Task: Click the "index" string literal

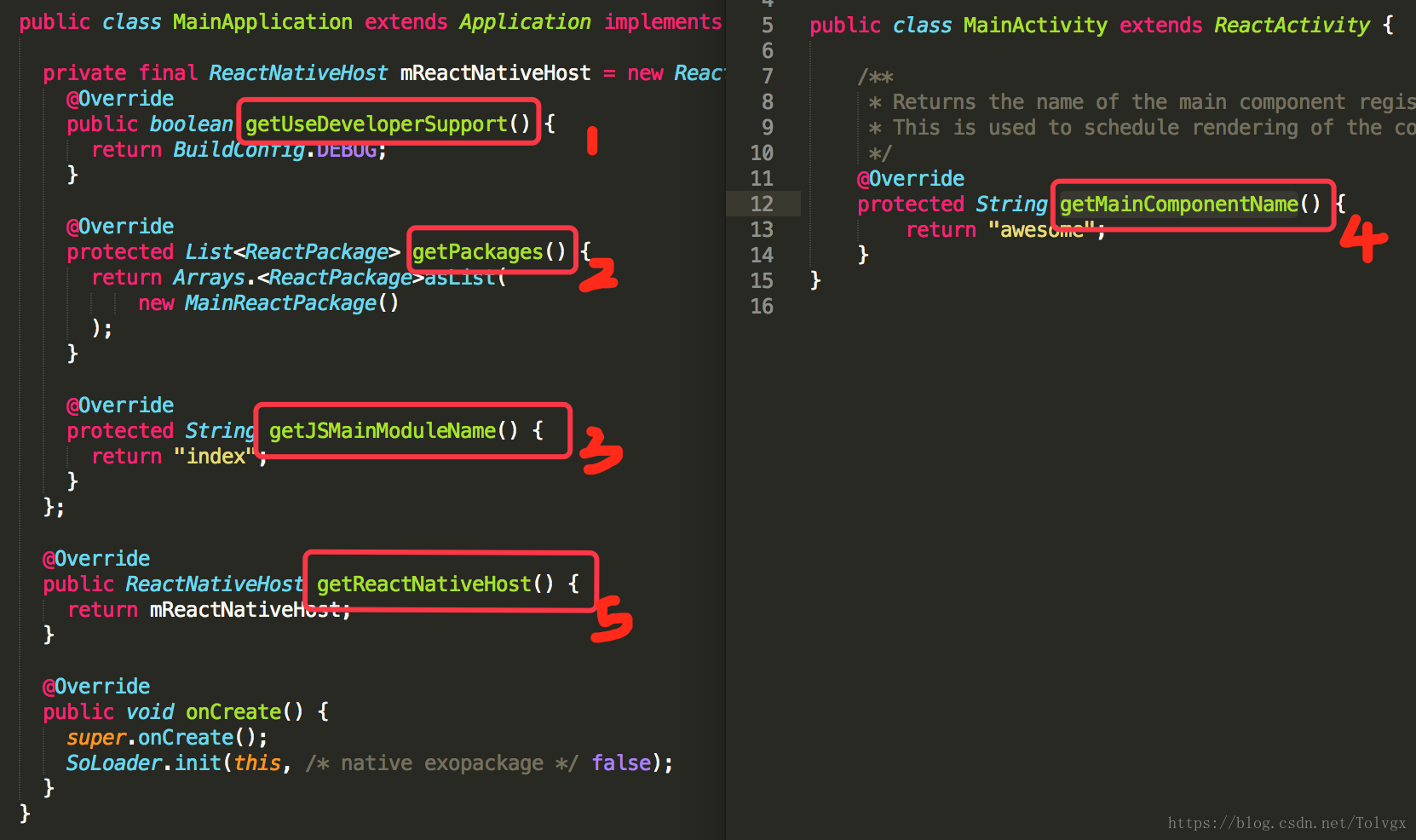Action: click(215, 457)
